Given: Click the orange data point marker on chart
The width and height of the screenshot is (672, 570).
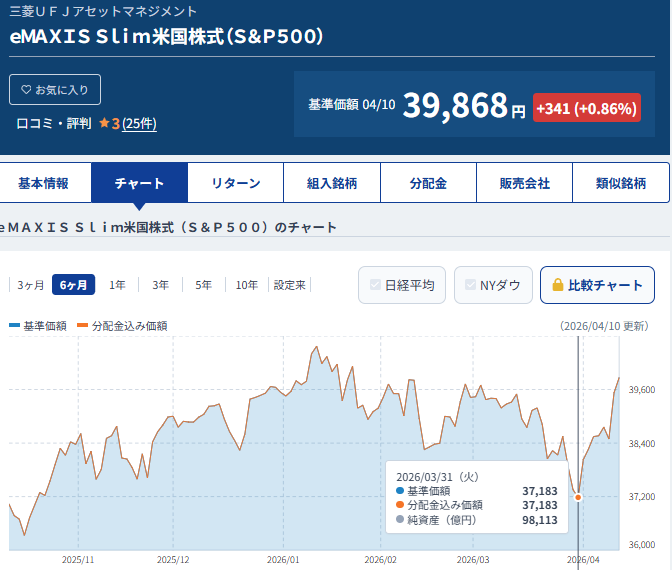Looking at the screenshot, I should click(578, 497).
